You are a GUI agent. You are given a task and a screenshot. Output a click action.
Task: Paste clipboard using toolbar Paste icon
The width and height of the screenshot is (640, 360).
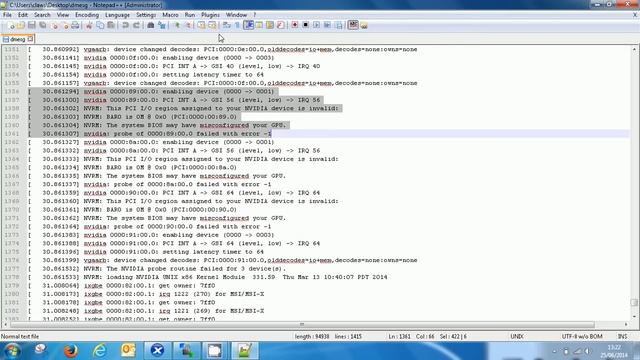111,25
